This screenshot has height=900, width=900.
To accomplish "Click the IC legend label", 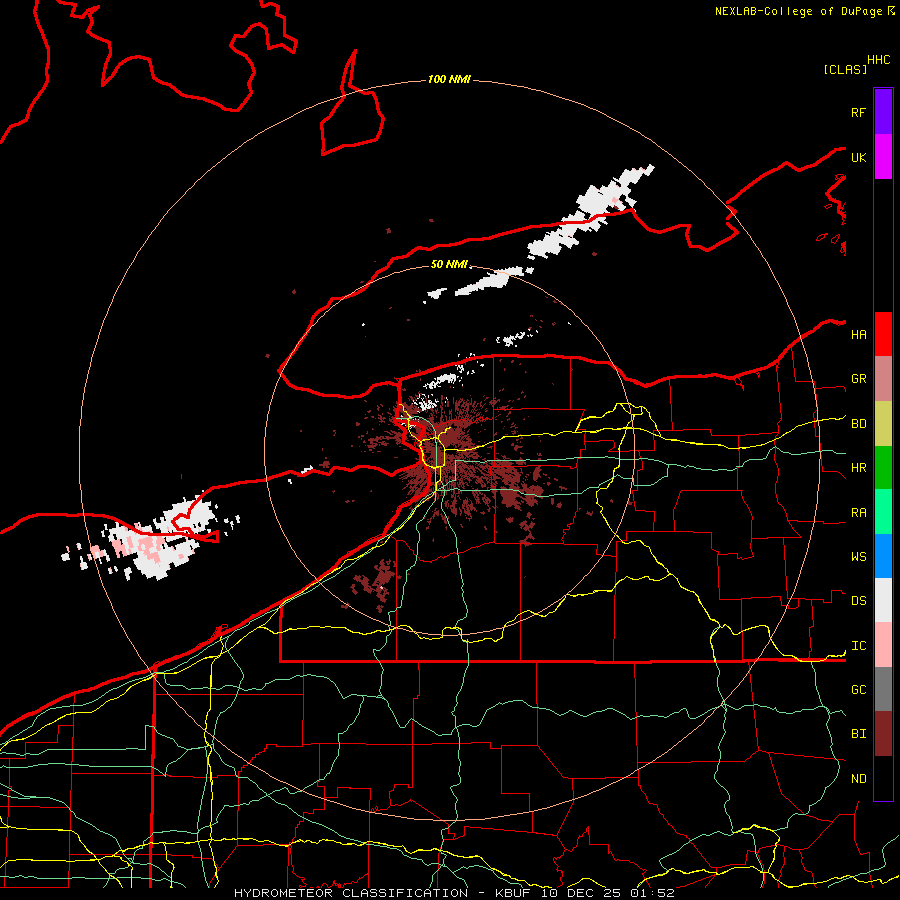I will coord(858,646).
